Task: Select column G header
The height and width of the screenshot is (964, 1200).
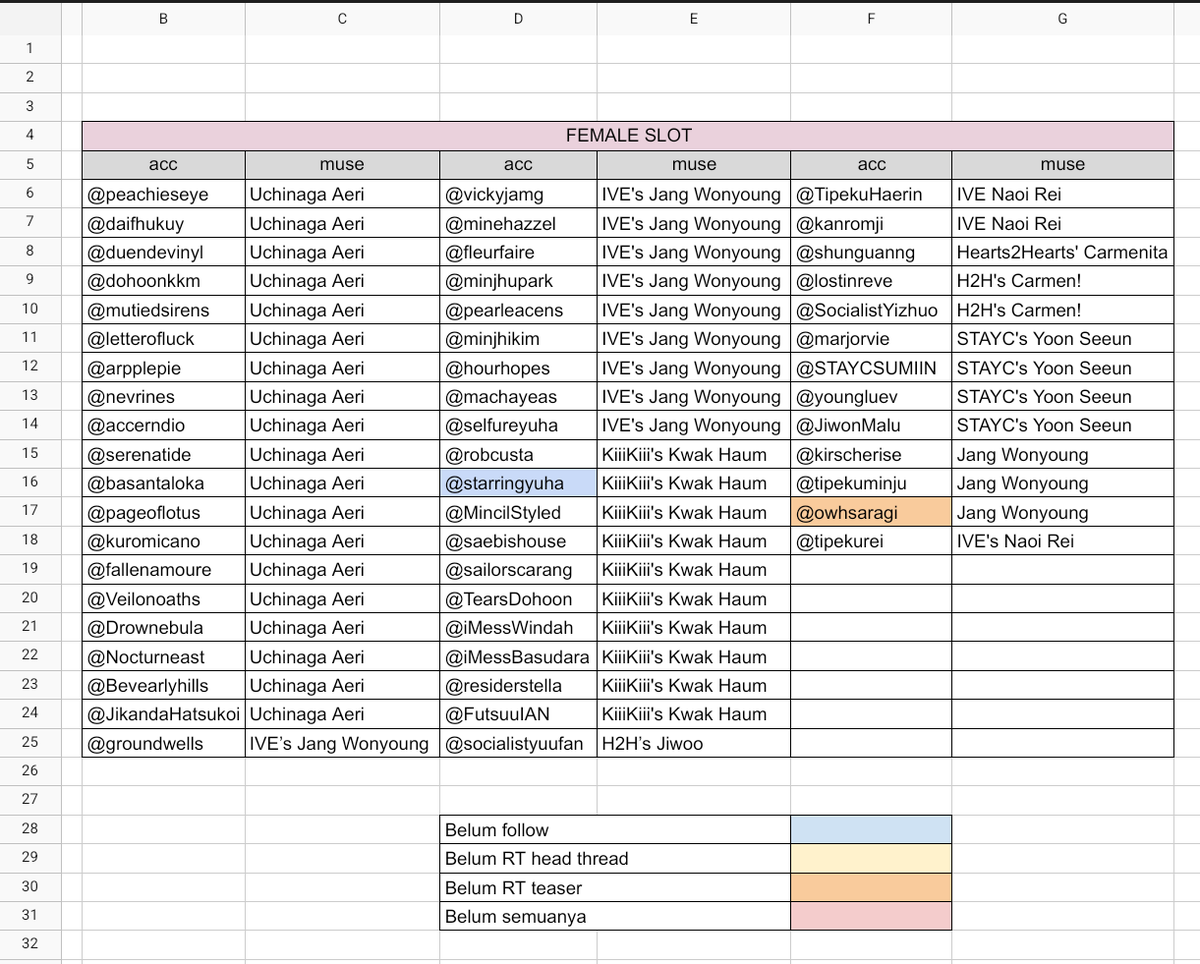Action: 1062,18
